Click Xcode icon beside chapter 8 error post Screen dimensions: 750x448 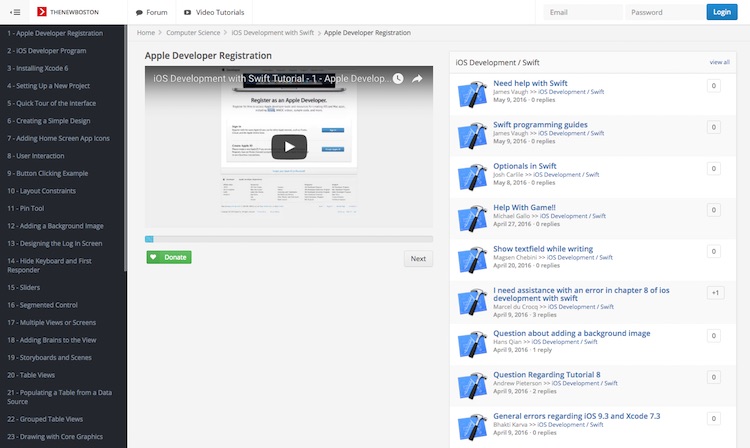tap(472, 301)
